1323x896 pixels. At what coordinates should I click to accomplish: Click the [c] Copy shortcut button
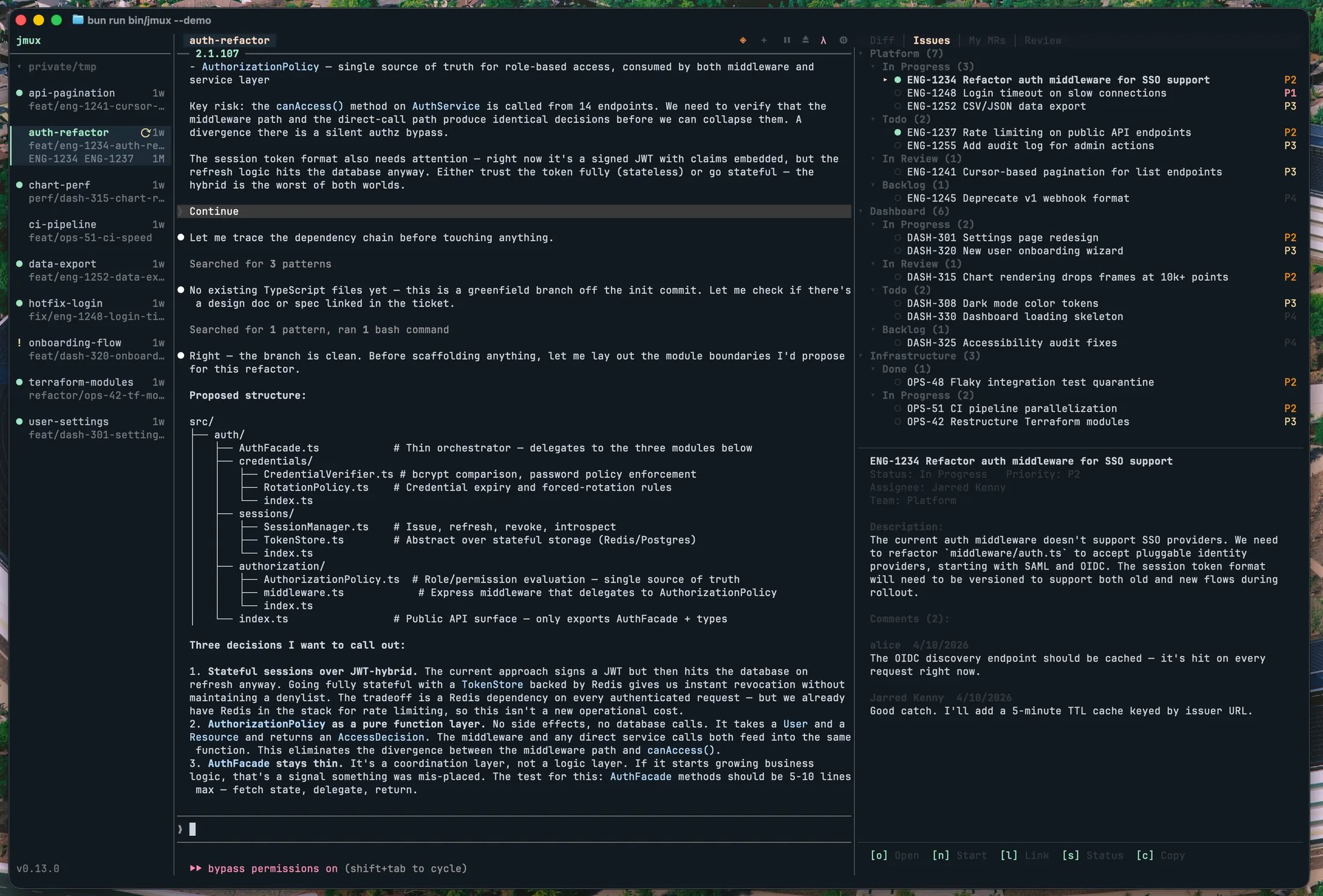[x=1160, y=855]
